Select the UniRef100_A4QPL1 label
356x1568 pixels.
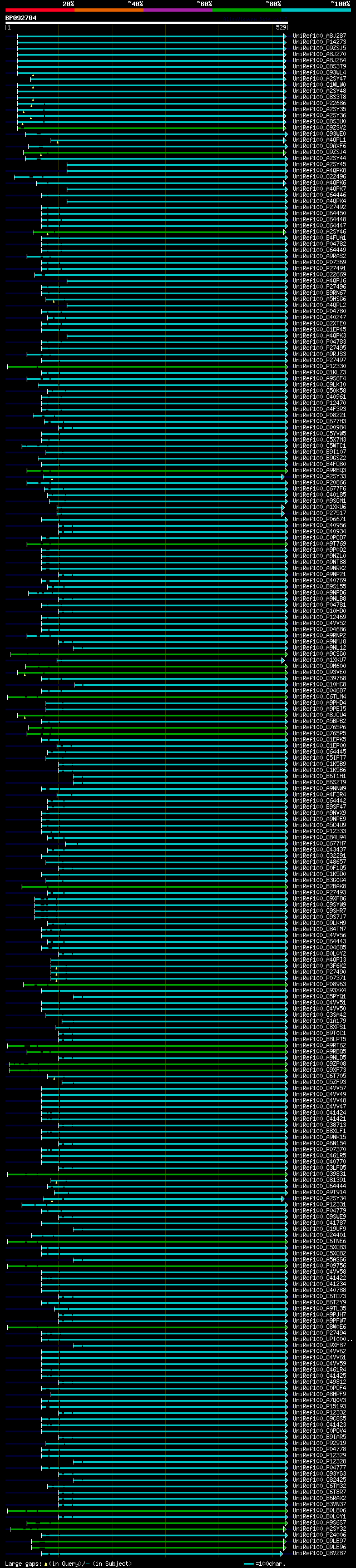pos(319,140)
